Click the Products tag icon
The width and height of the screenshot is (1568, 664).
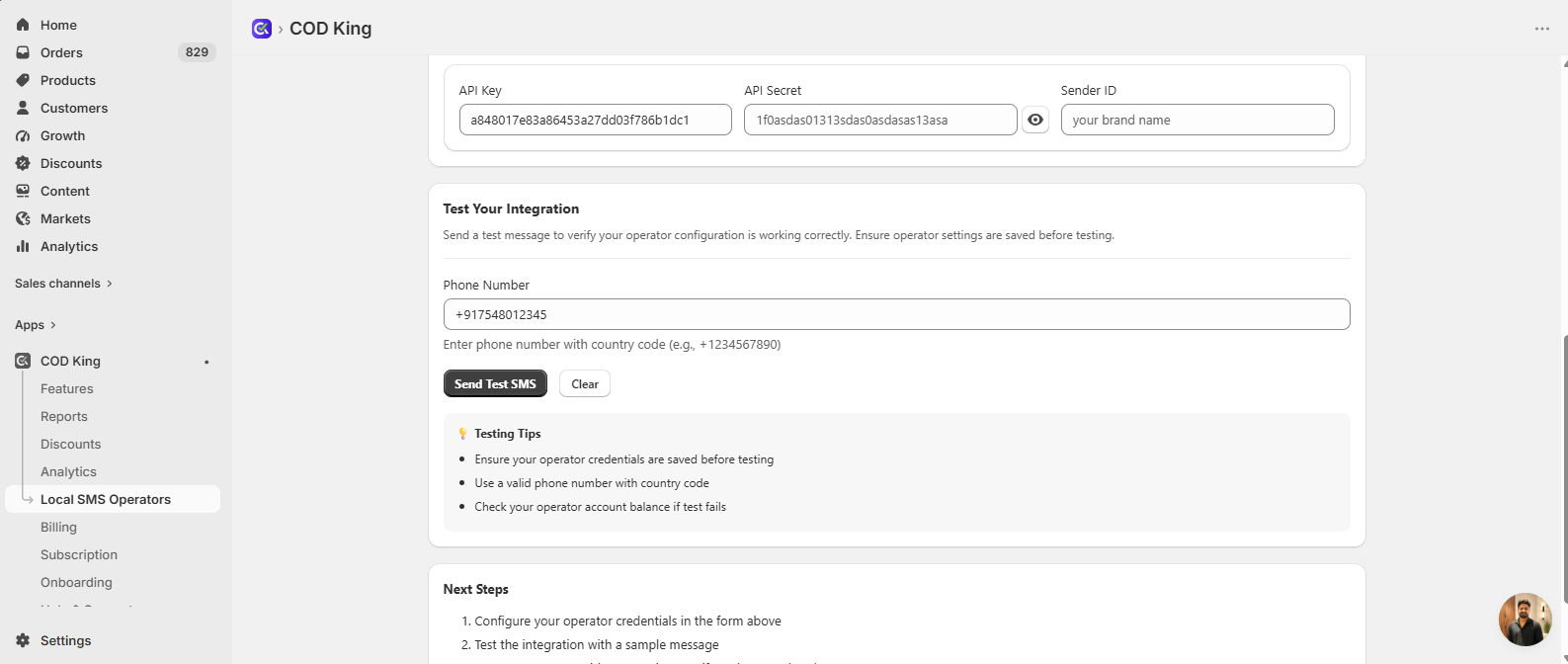click(x=23, y=80)
